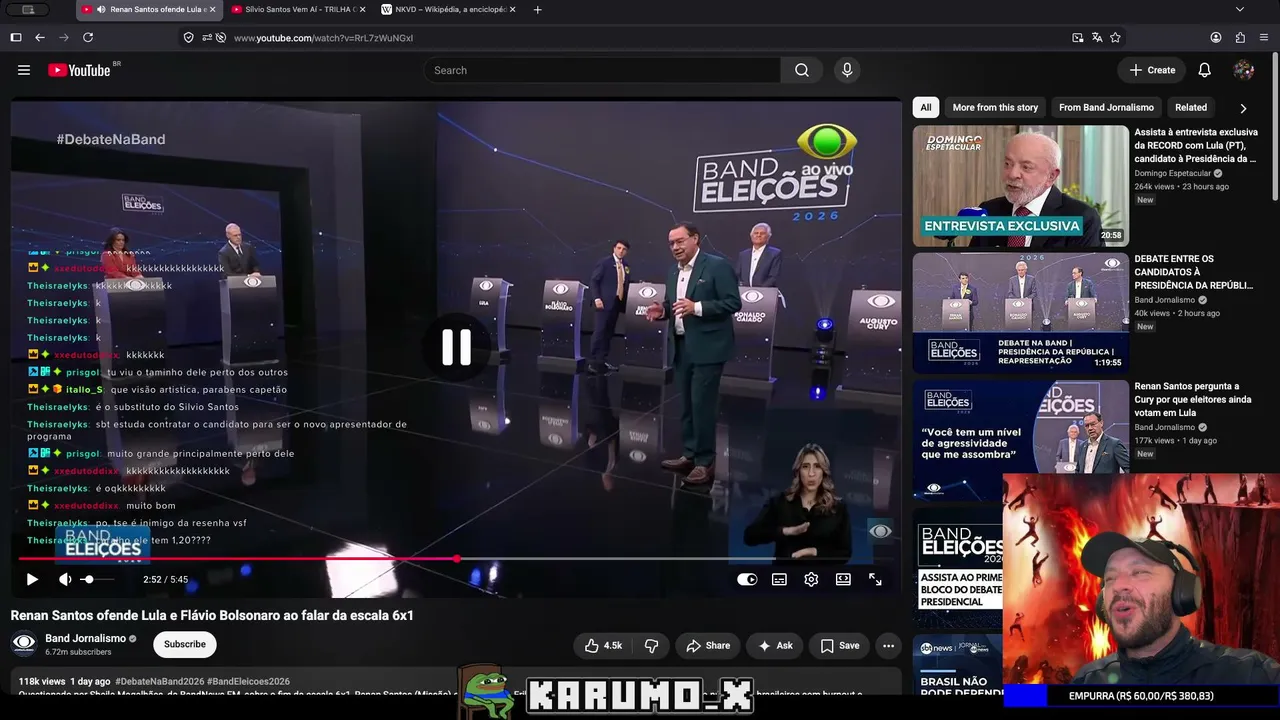Expand the browser tab list chevron

point(1240,9)
